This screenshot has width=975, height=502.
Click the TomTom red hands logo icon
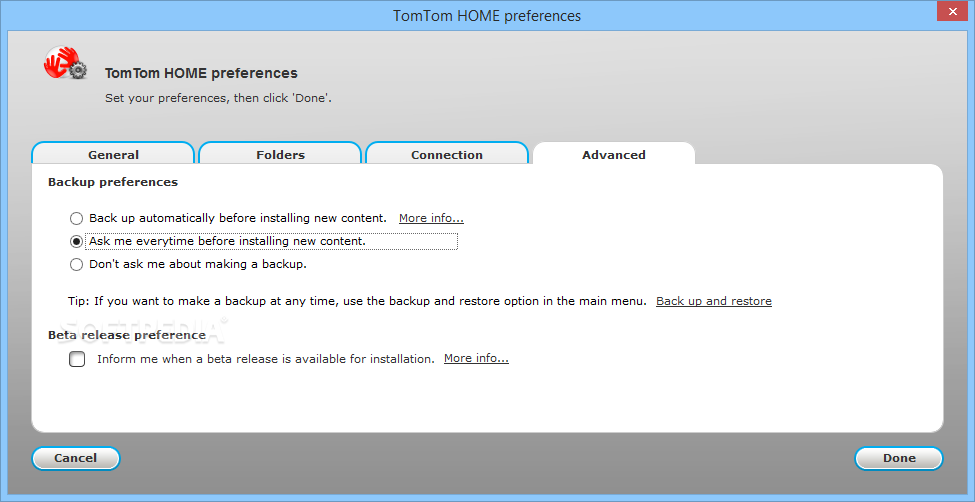point(65,63)
